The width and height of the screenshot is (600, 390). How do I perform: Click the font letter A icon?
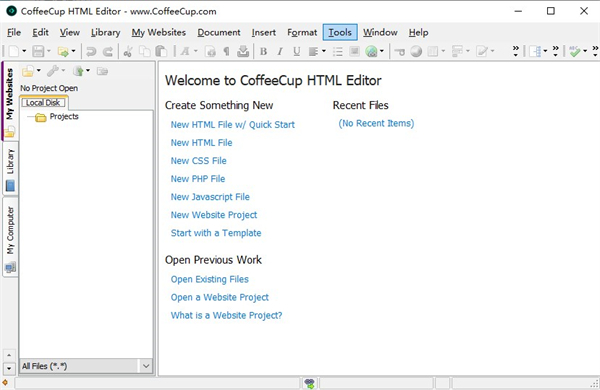pos(185,51)
